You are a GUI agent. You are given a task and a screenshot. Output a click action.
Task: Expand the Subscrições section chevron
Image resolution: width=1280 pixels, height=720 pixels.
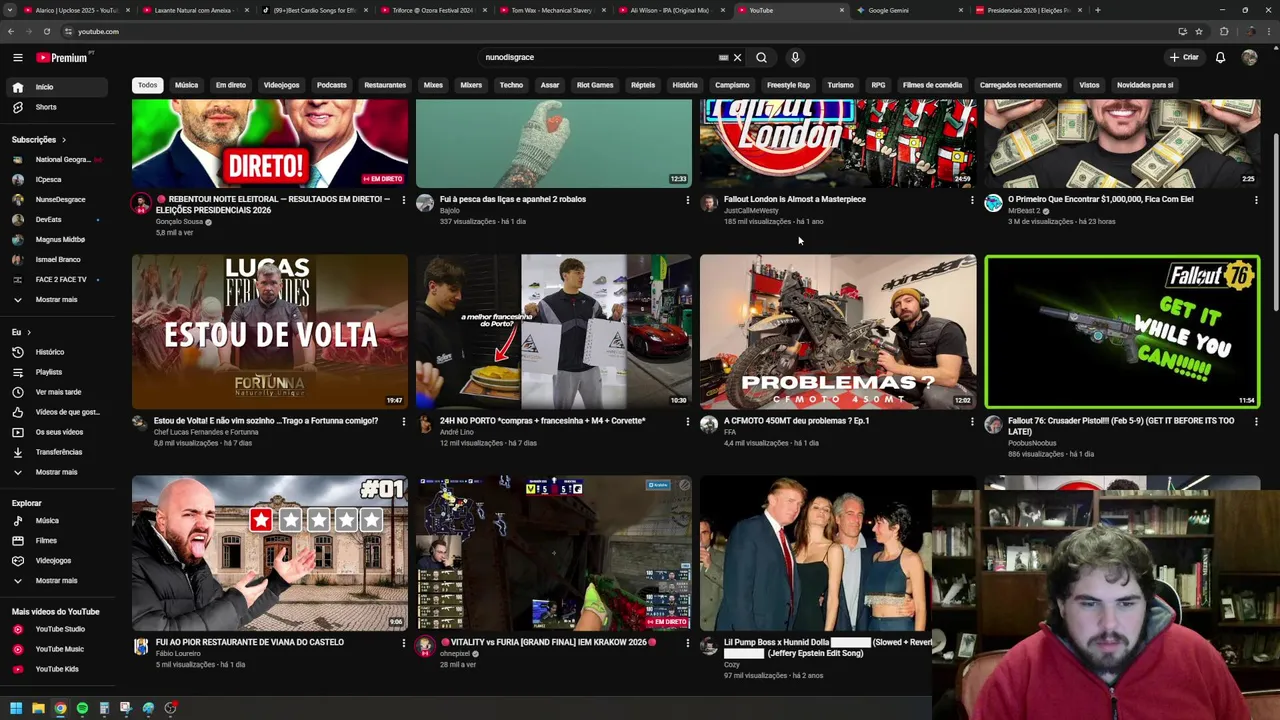64,140
